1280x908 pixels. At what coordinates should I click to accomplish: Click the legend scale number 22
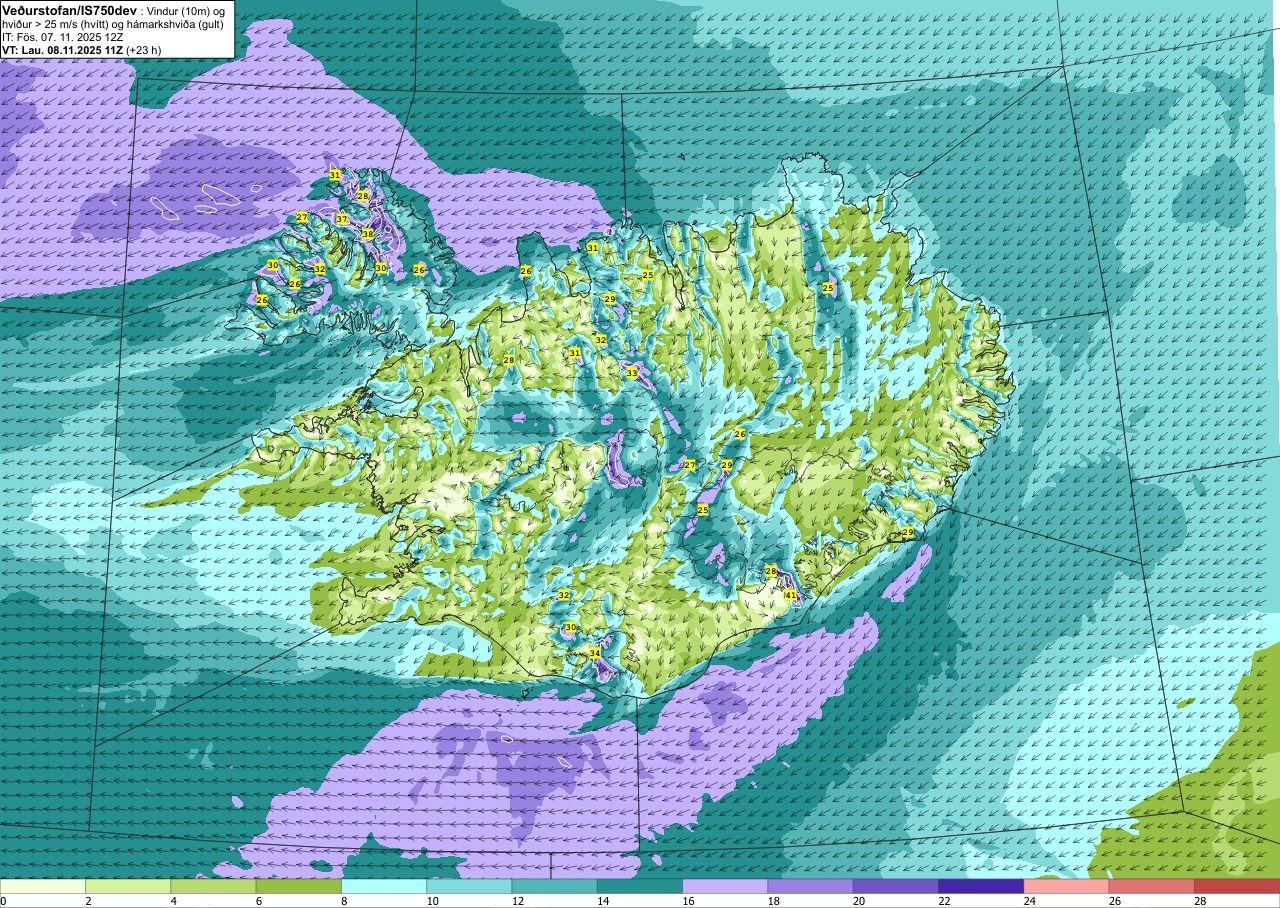pos(944,900)
